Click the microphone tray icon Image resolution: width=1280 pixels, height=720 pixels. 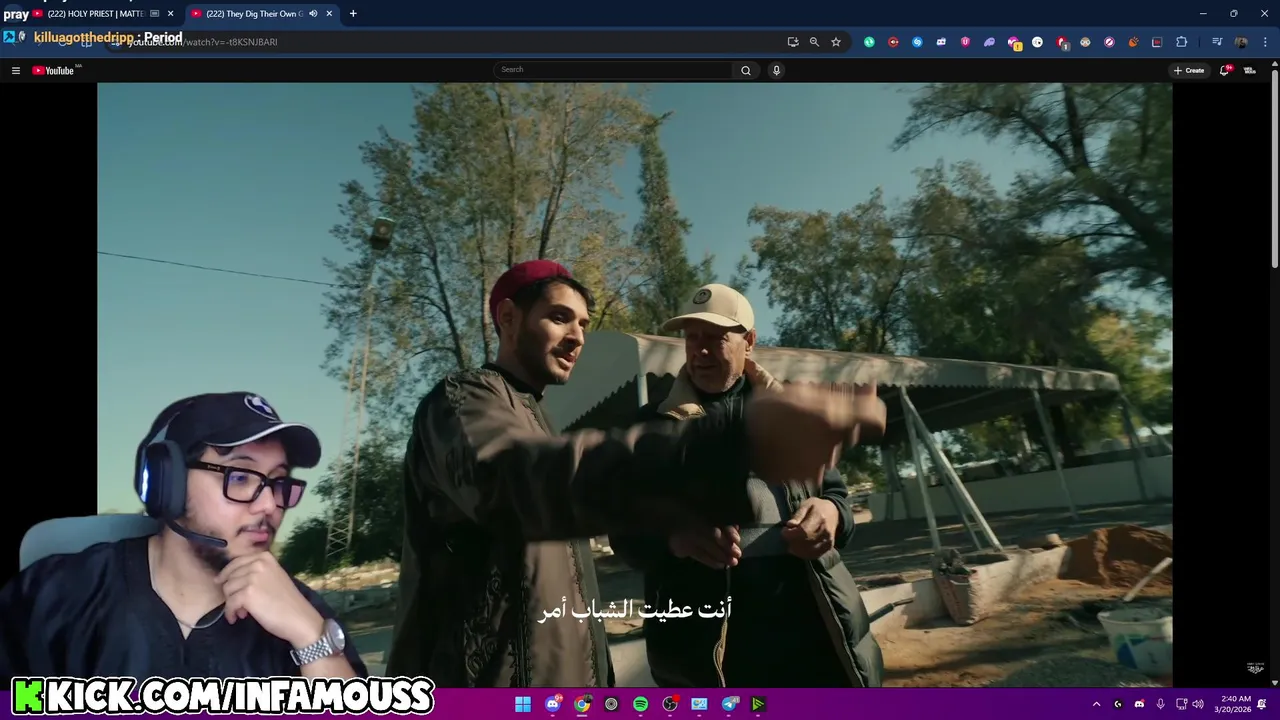[1160, 704]
